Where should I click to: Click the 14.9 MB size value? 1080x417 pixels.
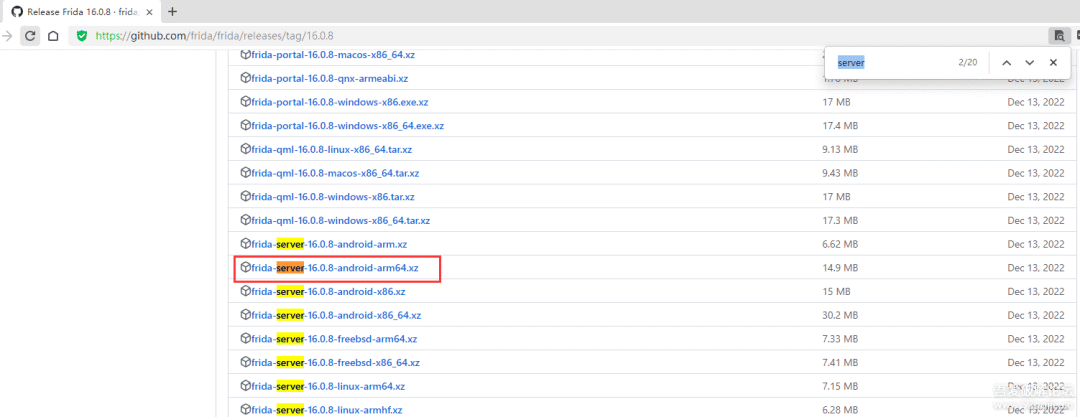(840, 268)
